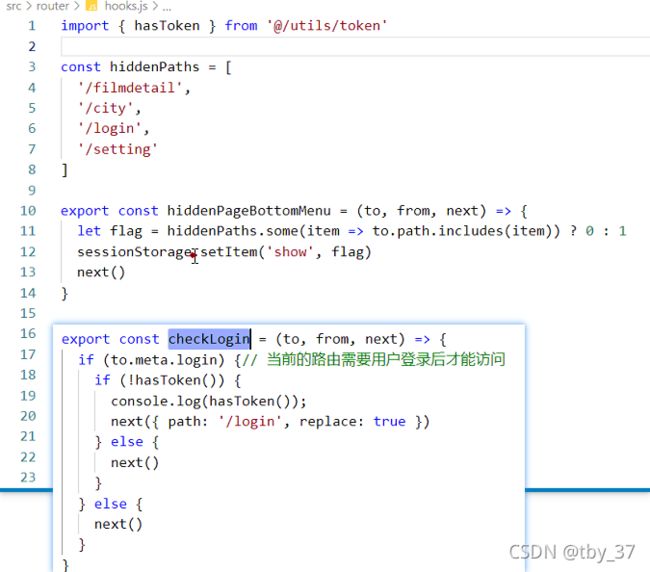Viewport: 650px width, 572px height.
Task: Click 'to.meta.login' condition
Action: [163, 359]
